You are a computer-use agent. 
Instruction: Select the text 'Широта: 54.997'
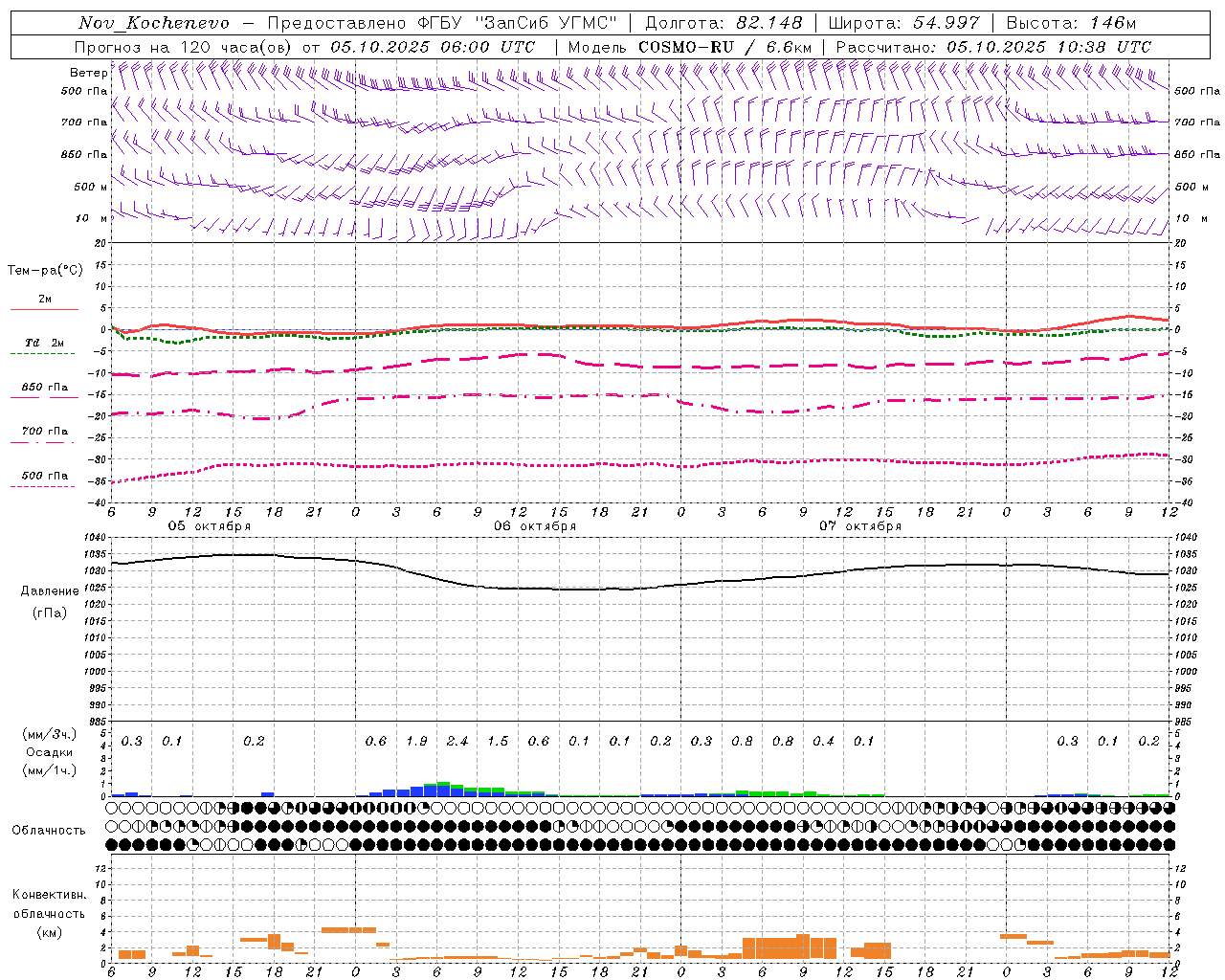coord(903,23)
